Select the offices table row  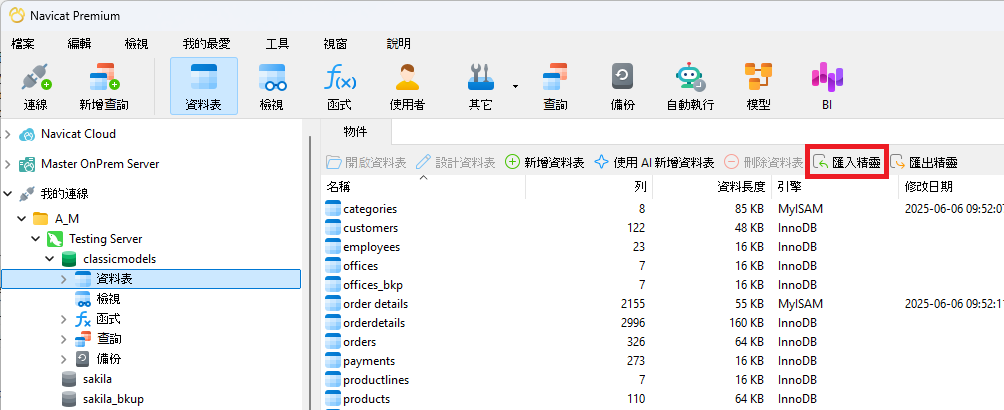[x=663, y=266]
